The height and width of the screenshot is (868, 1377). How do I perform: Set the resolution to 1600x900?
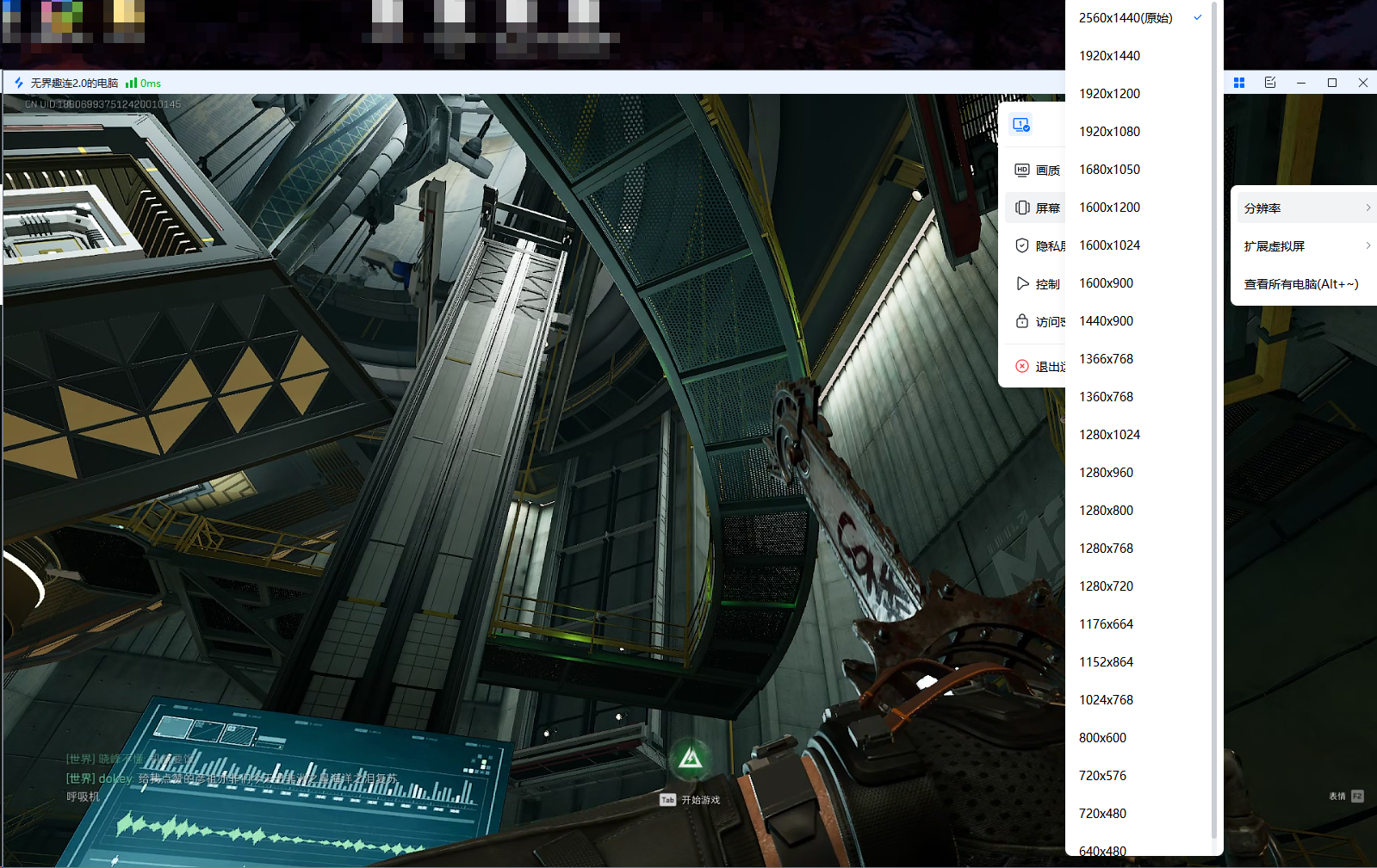pos(1106,283)
